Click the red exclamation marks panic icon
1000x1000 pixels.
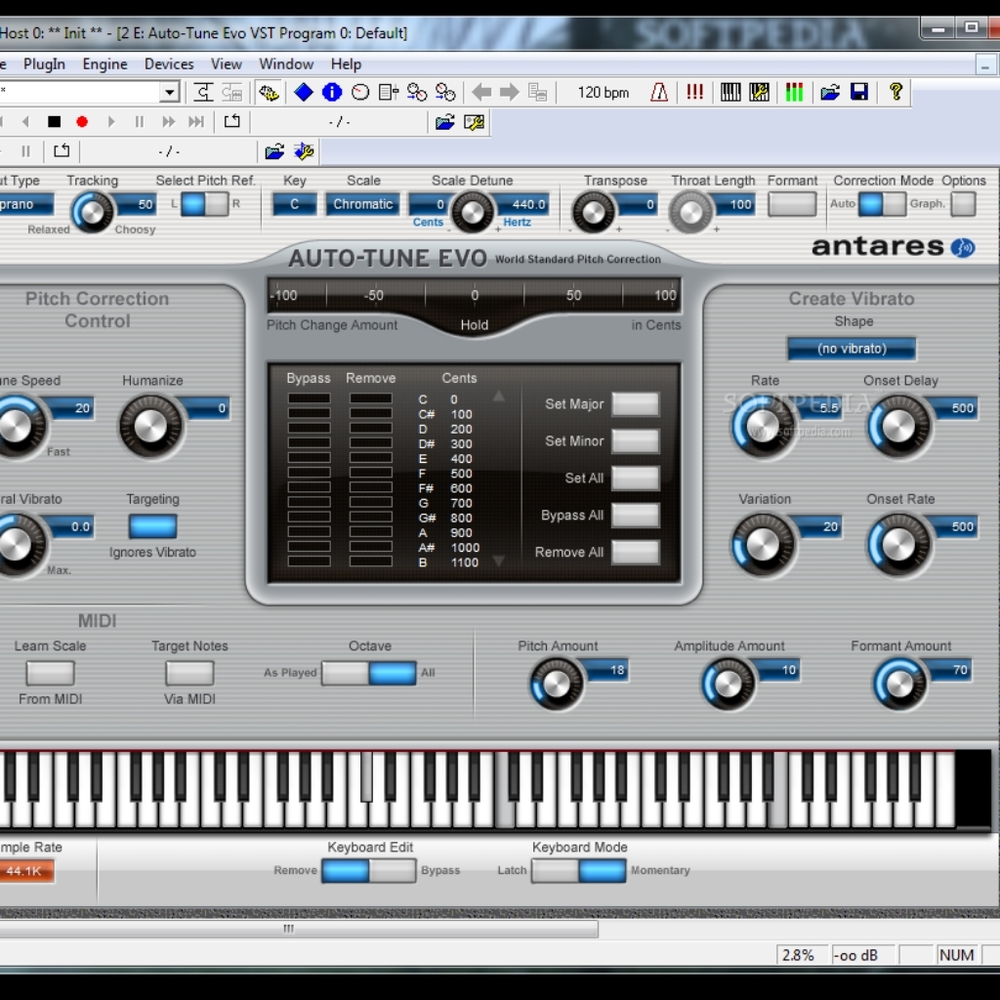click(x=694, y=92)
